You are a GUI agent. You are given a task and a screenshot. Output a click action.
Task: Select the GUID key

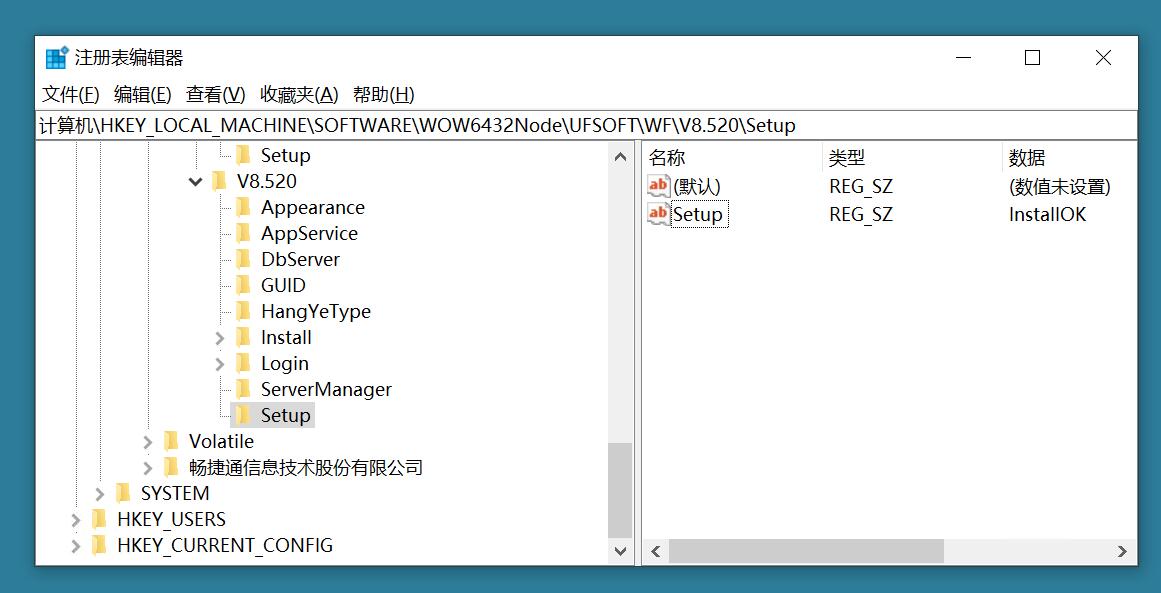click(283, 285)
